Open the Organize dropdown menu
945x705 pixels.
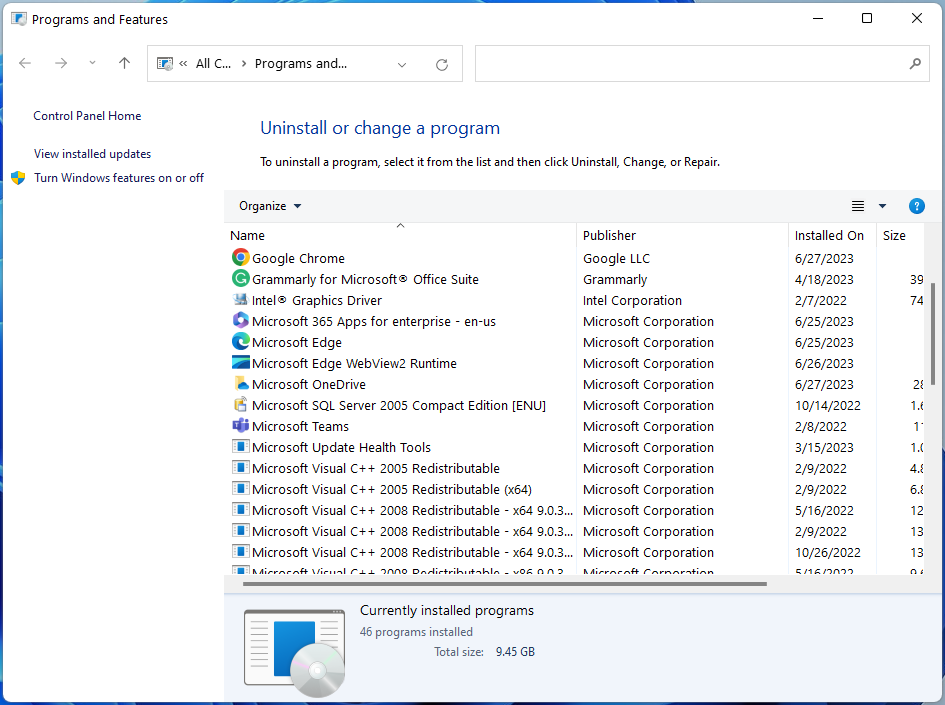click(269, 206)
